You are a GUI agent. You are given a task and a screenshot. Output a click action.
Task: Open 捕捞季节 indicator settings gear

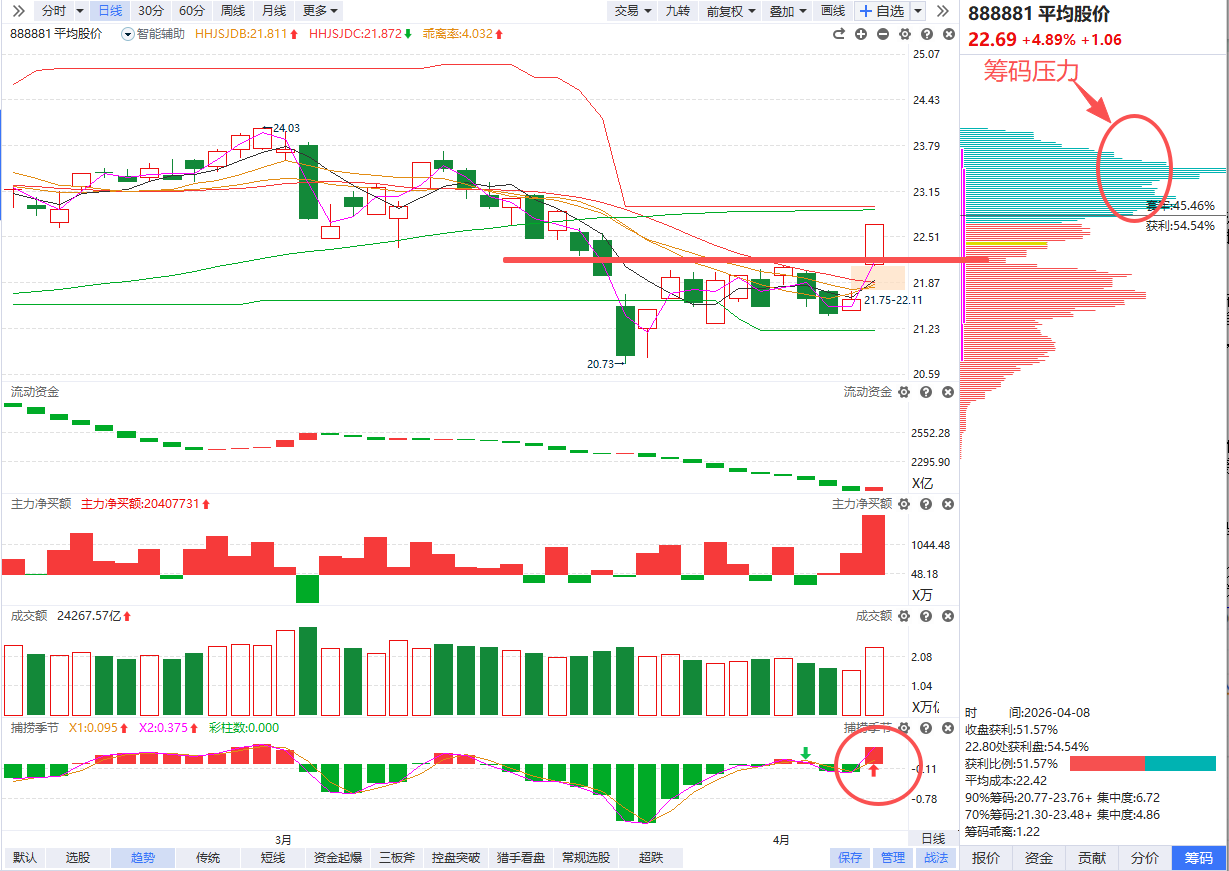click(x=905, y=728)
